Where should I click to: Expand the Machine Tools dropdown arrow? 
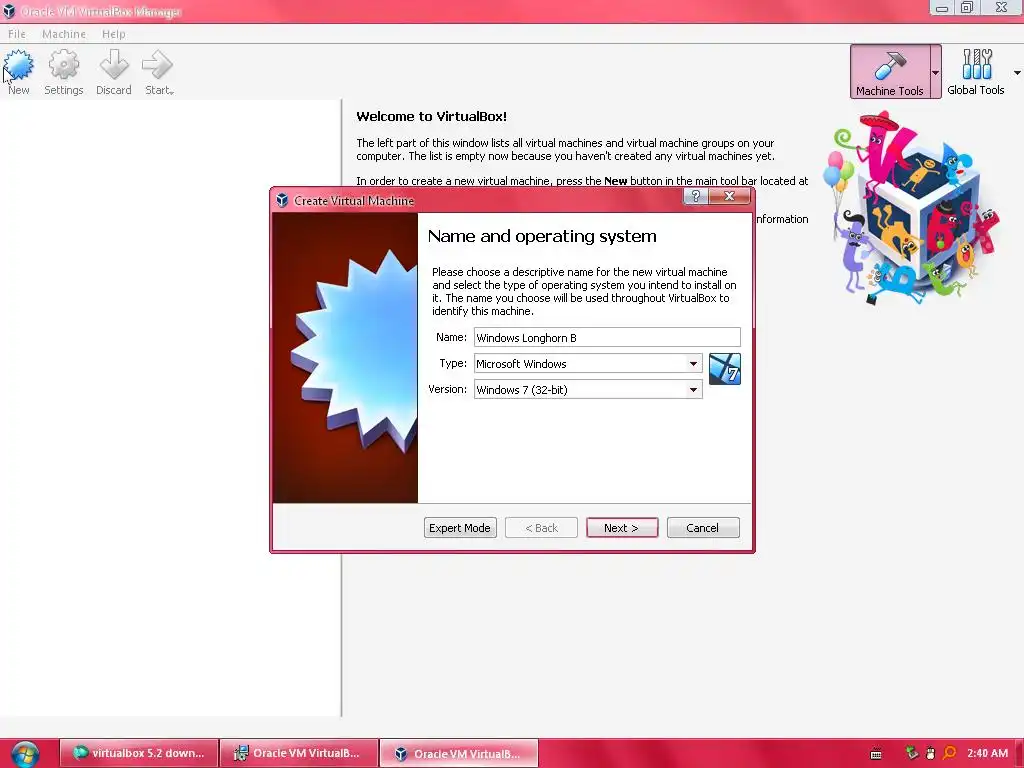935,72
